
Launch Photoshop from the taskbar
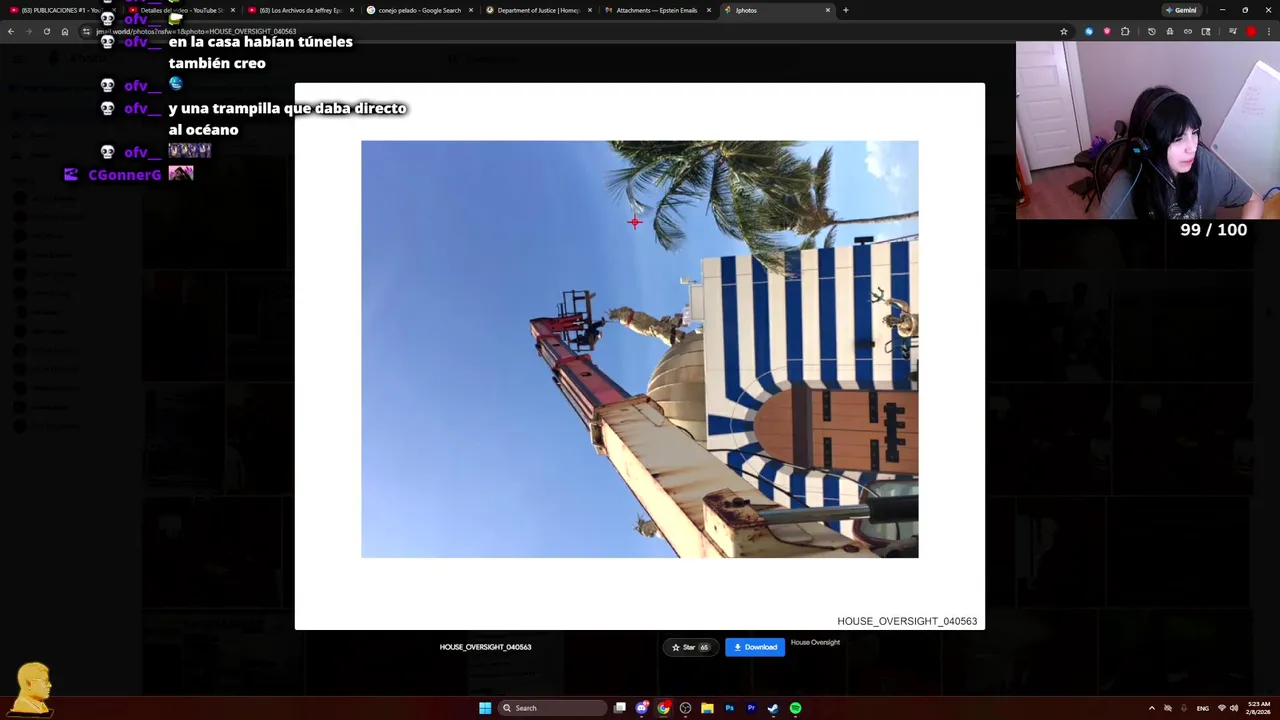point(729,708)
